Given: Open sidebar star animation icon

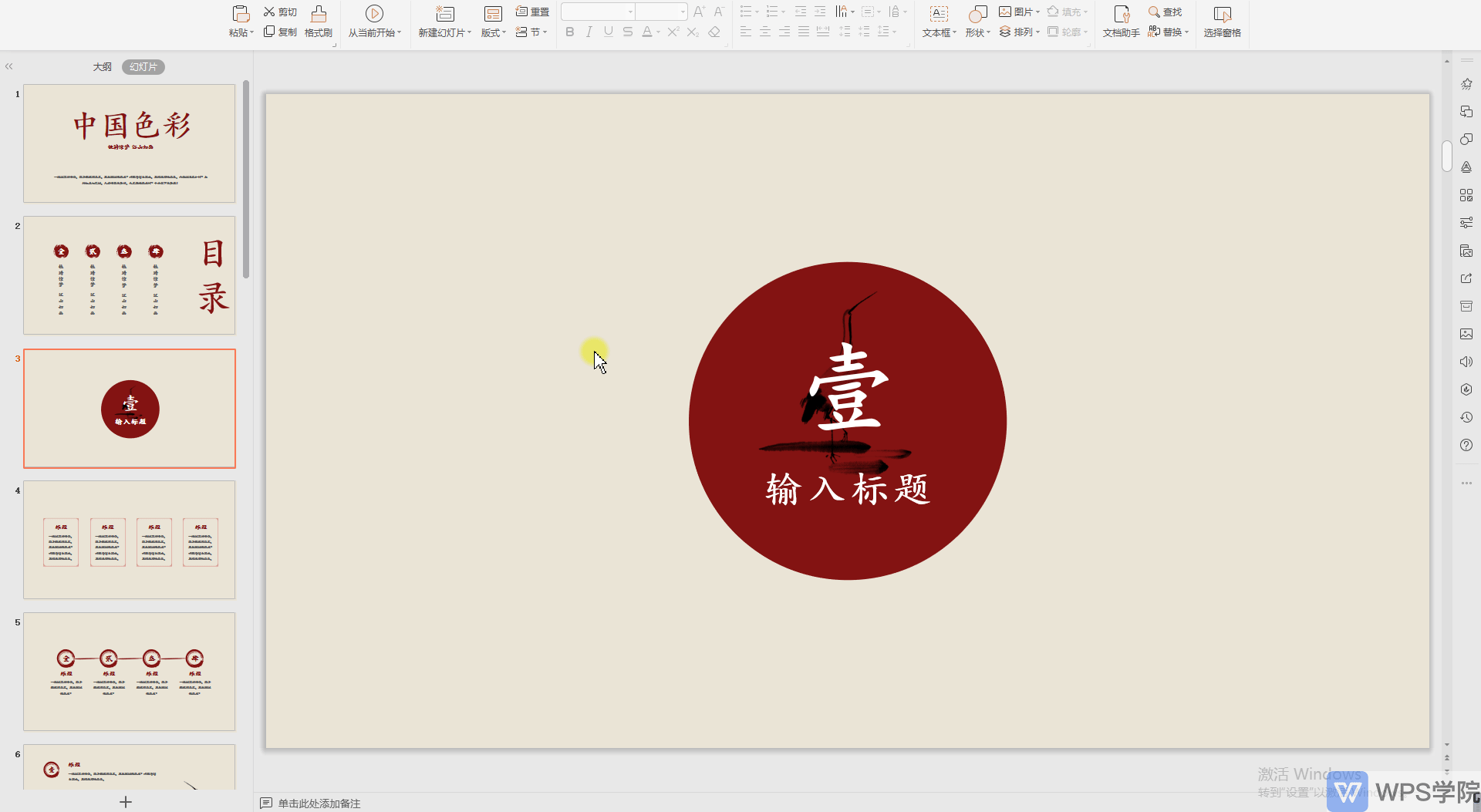Looking at the screenshot, I should pos(1466,84).
